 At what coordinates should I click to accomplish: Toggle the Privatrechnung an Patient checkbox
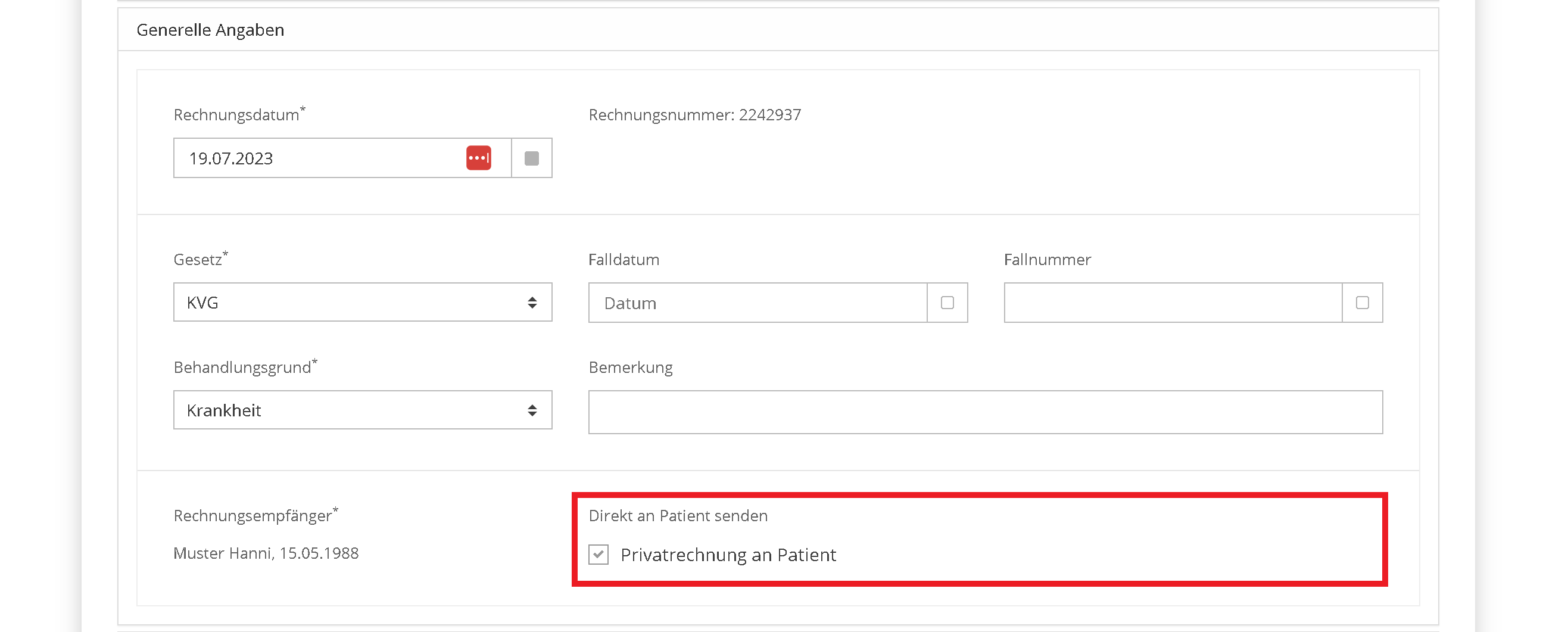(598, 555)
